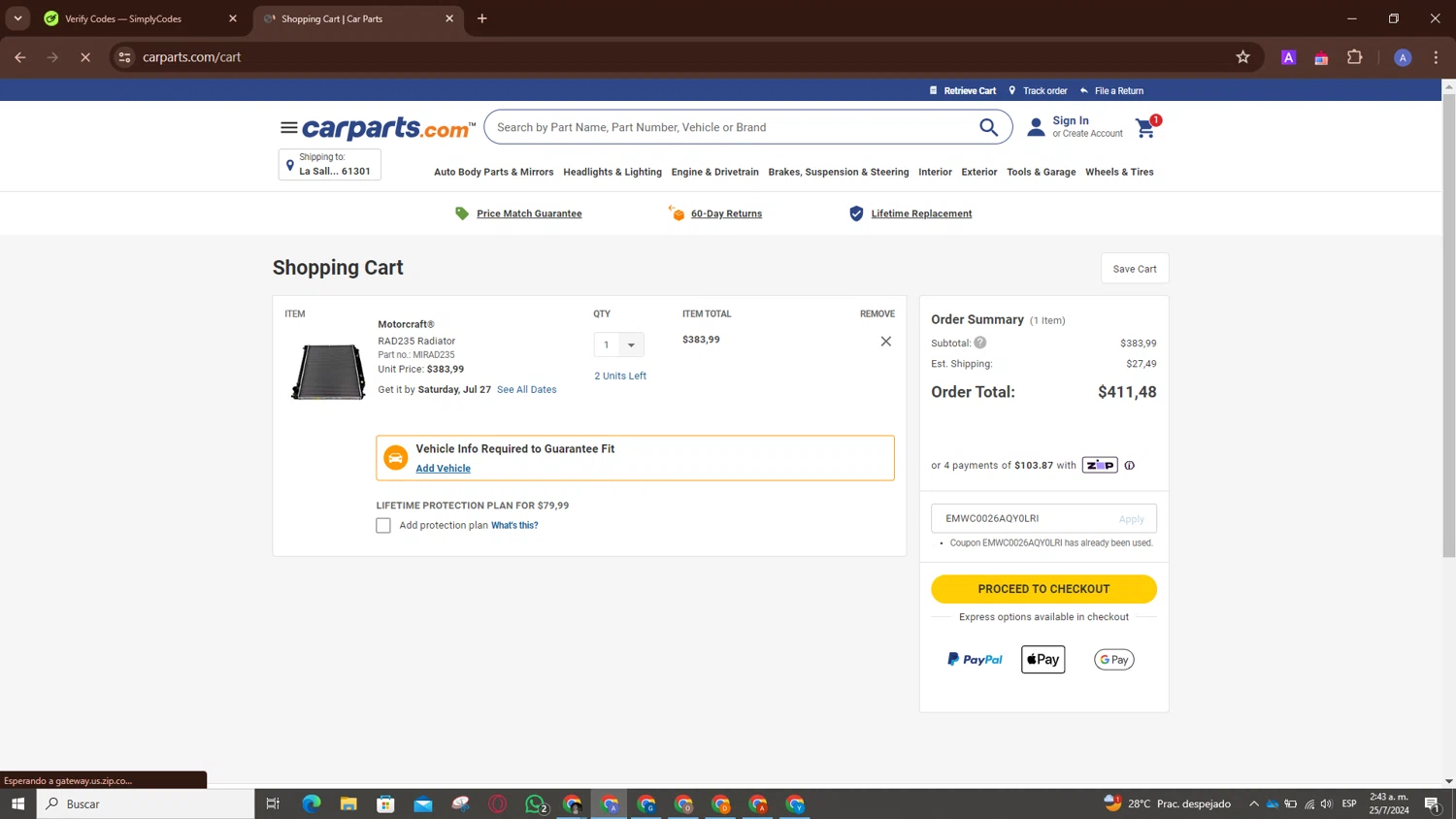
Task: Open the Chrome profile avatar
Action: (x=1403, y=57)
